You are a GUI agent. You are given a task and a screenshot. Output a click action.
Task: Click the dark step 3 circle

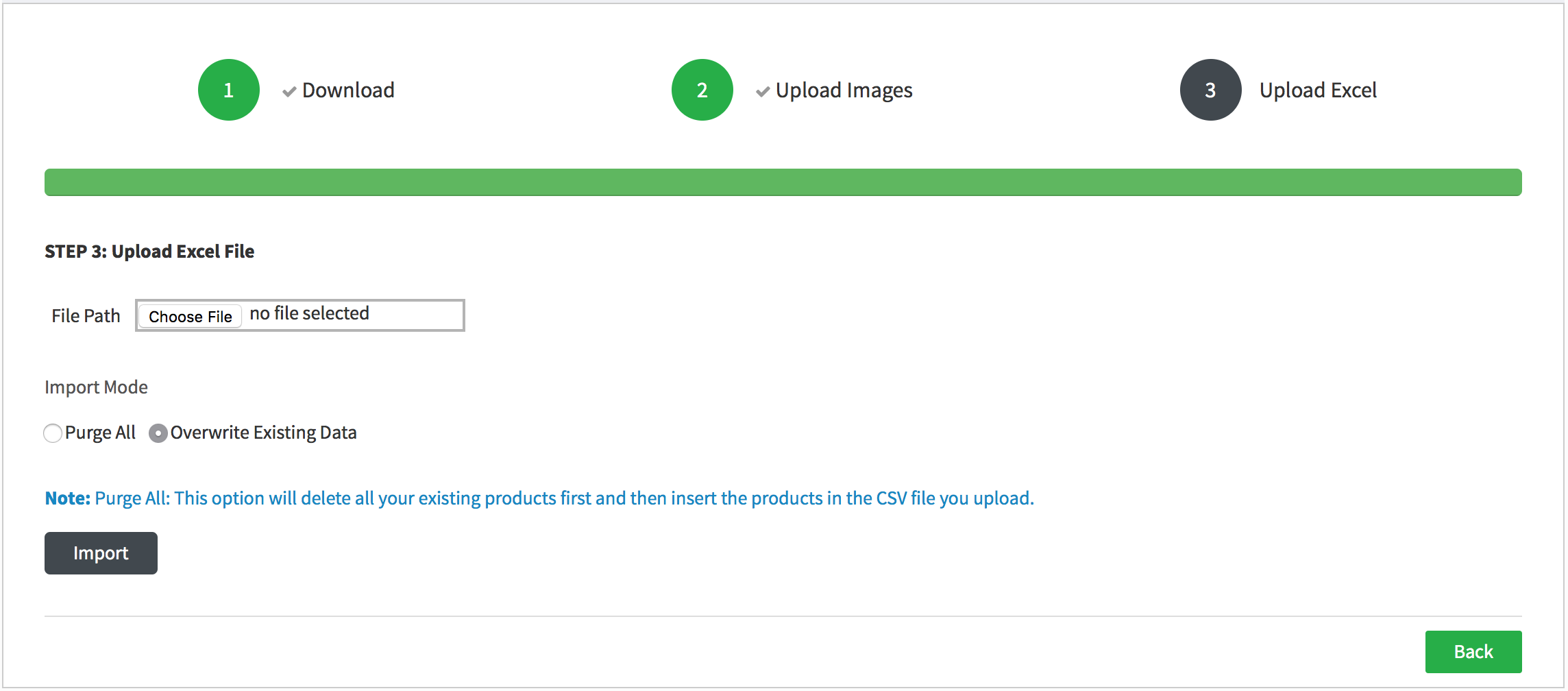tap(1211, 90)
